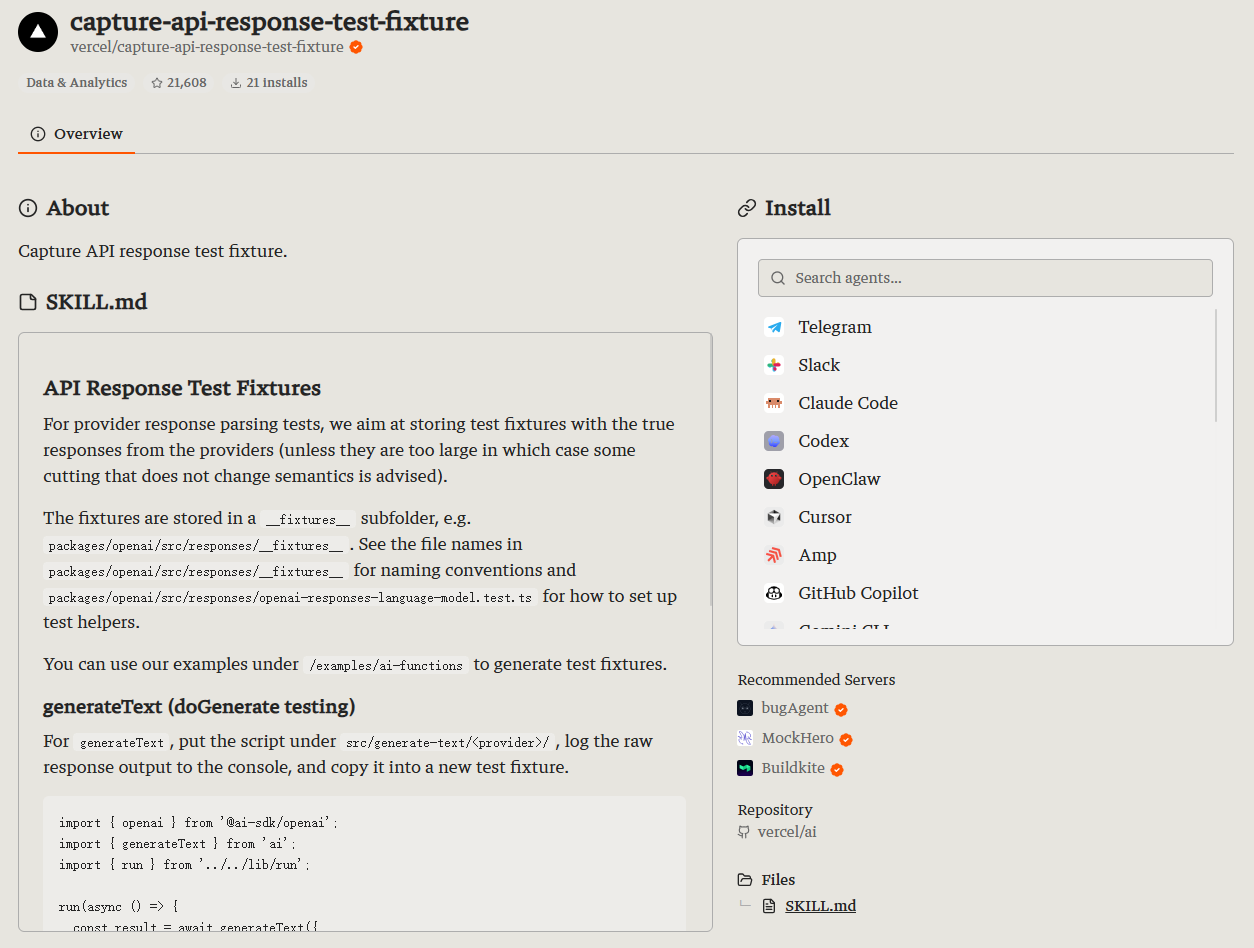This screenshot has height=948, width=1254.
Task: Click the star icon next to 21,608
Action: coord(157,83)
